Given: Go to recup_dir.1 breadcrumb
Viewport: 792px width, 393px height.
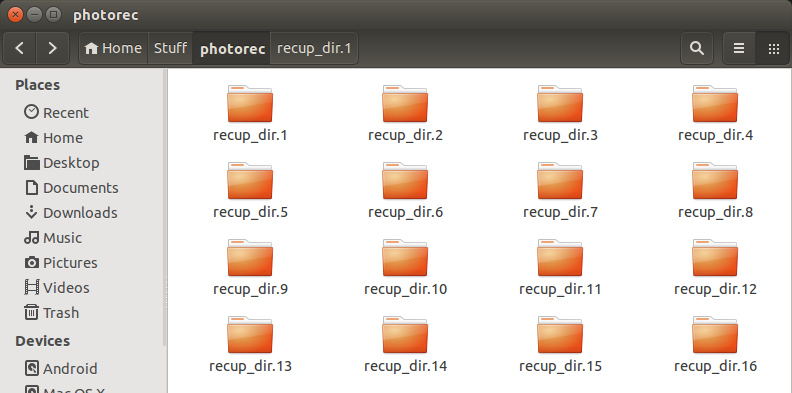Looking at the screenshot, I should 314,48.
